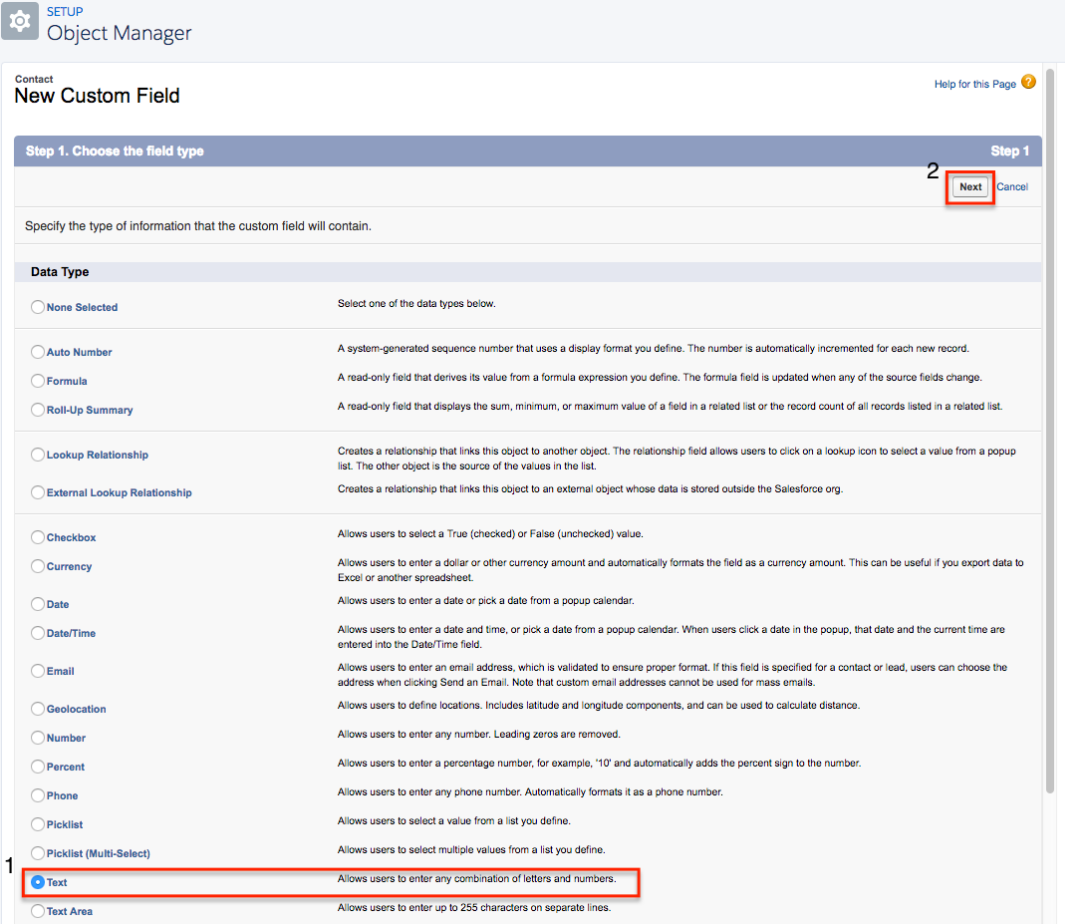Select the Roll-Up Summary option

coord(37,410)
